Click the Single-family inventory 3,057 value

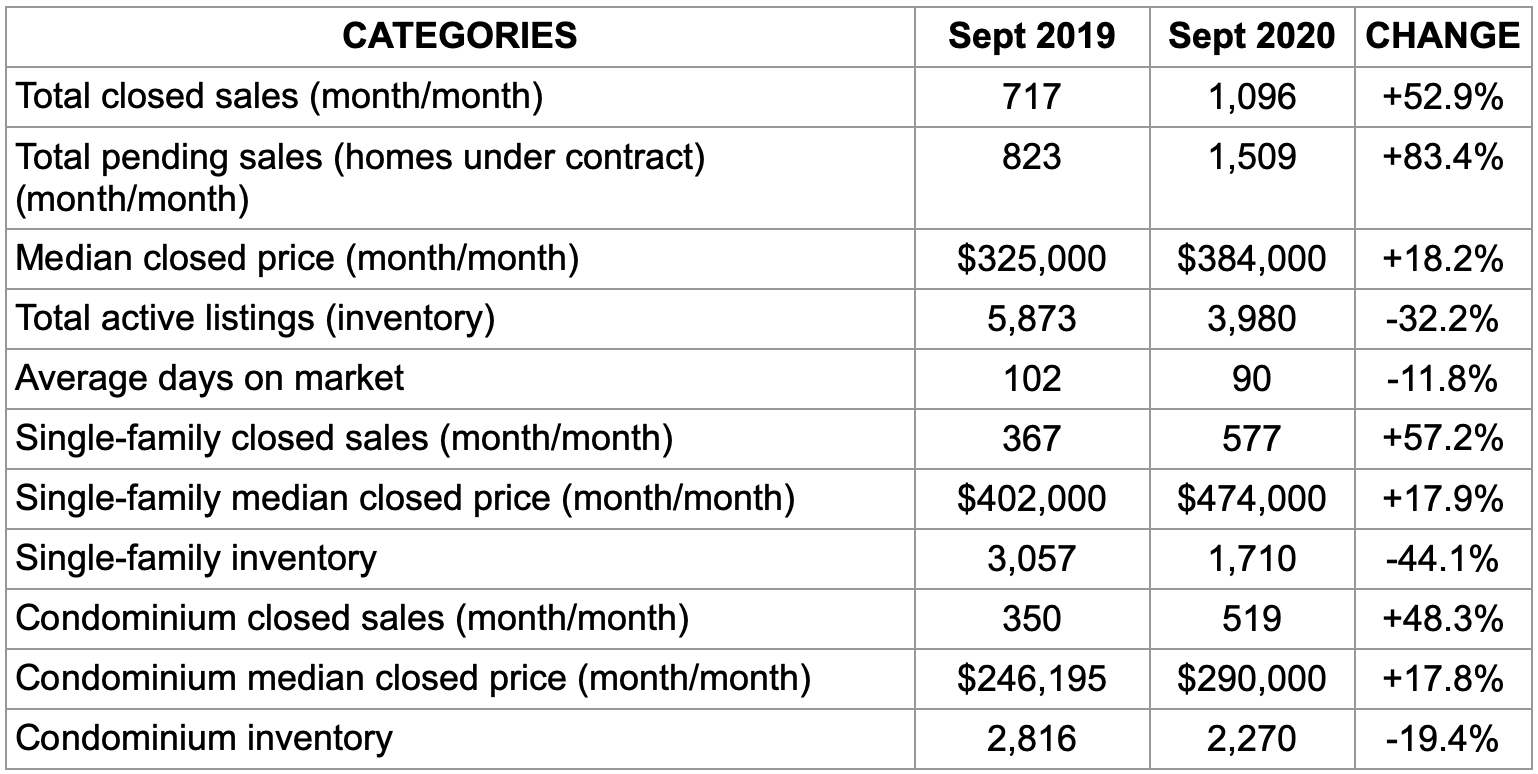pyautogui.click(x=1031, y=559)
